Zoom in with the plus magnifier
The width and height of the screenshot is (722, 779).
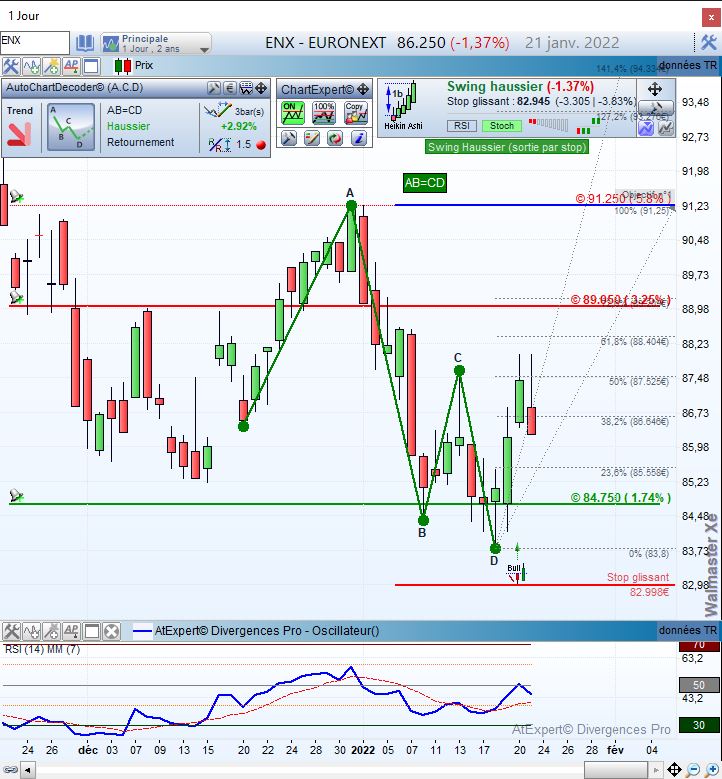712,770
